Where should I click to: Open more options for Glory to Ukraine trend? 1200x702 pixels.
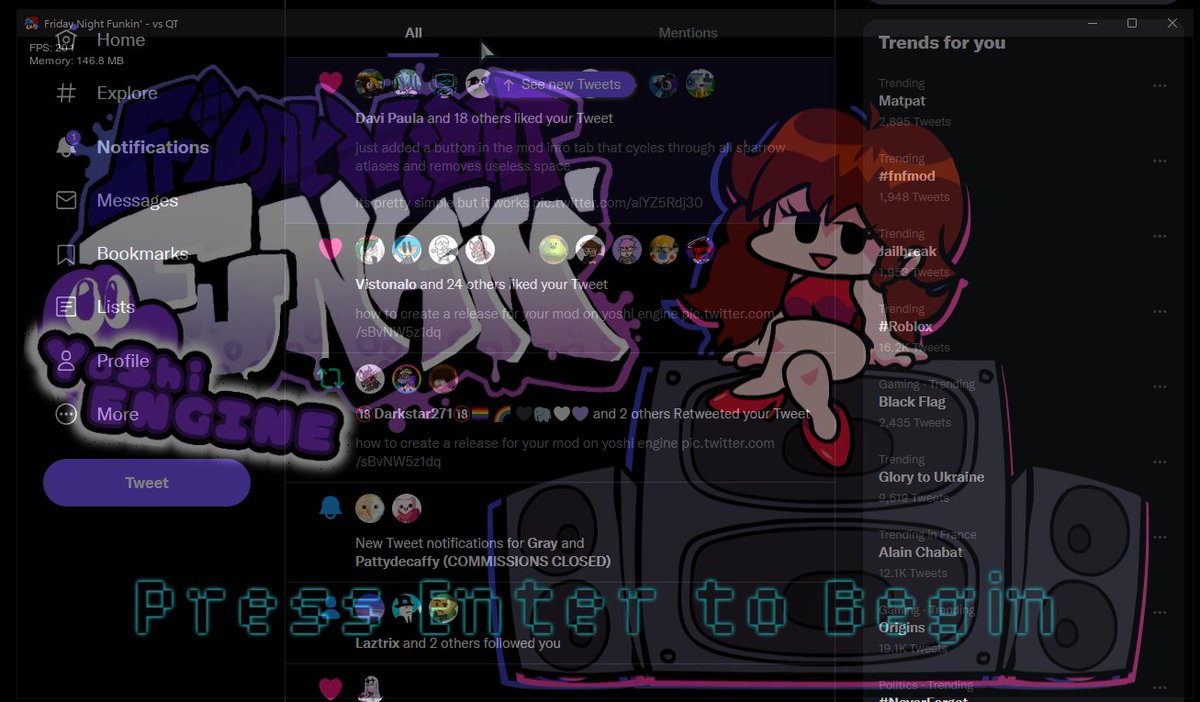pos(1160,462)
